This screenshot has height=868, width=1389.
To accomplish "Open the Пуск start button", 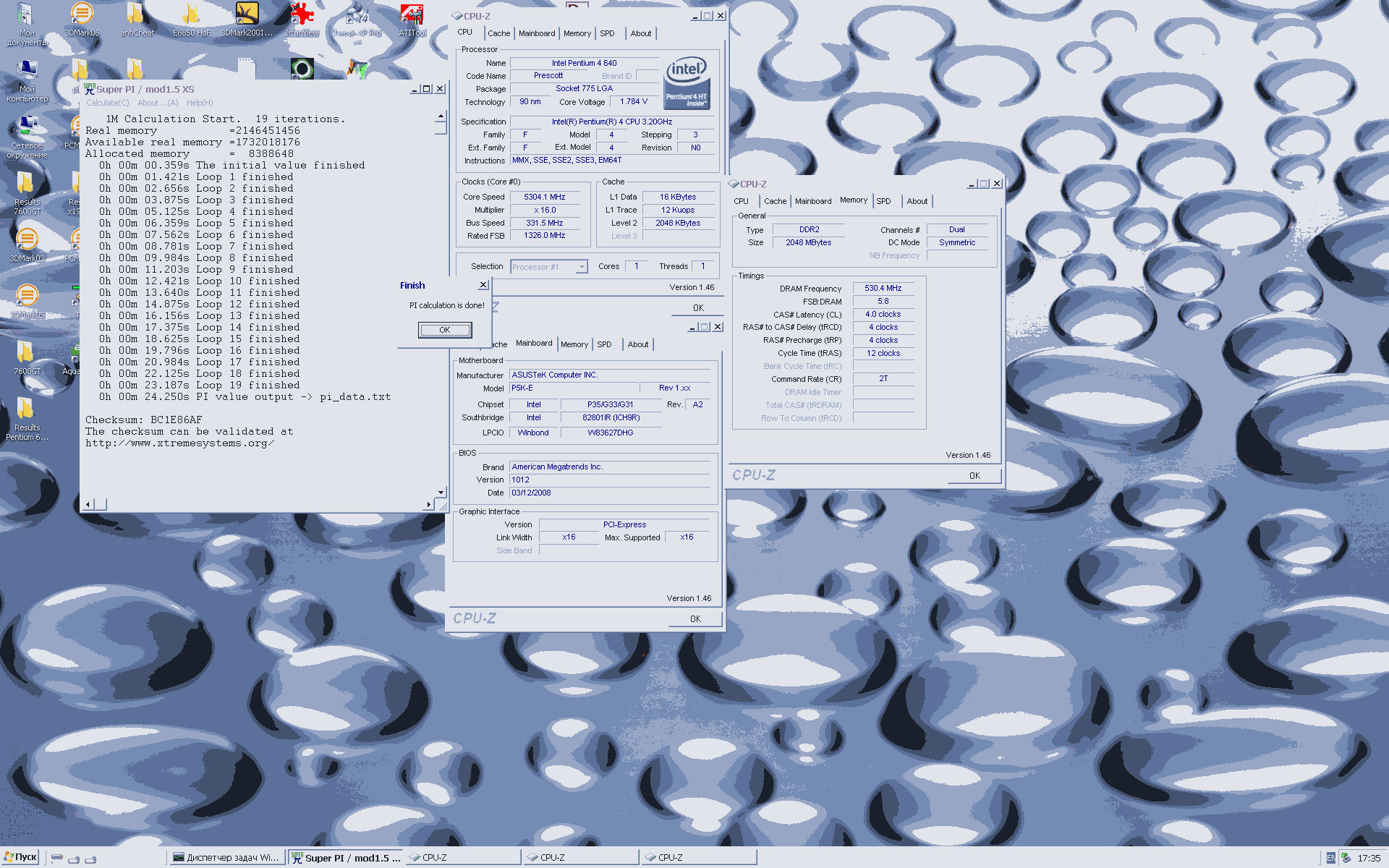I will [x=20, y=857].
